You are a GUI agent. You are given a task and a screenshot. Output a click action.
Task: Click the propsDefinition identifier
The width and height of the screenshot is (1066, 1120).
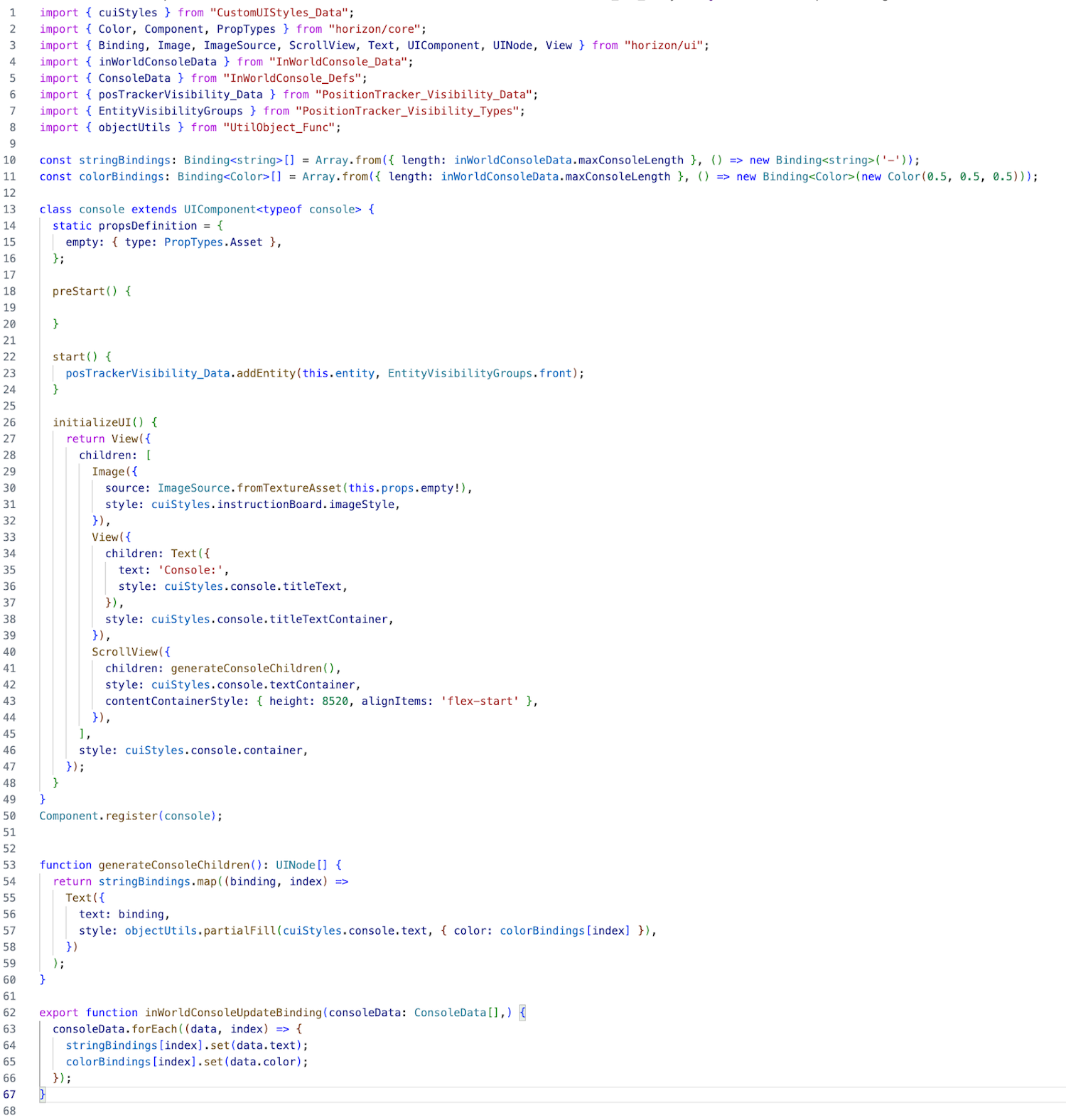(x=148, y=225)
